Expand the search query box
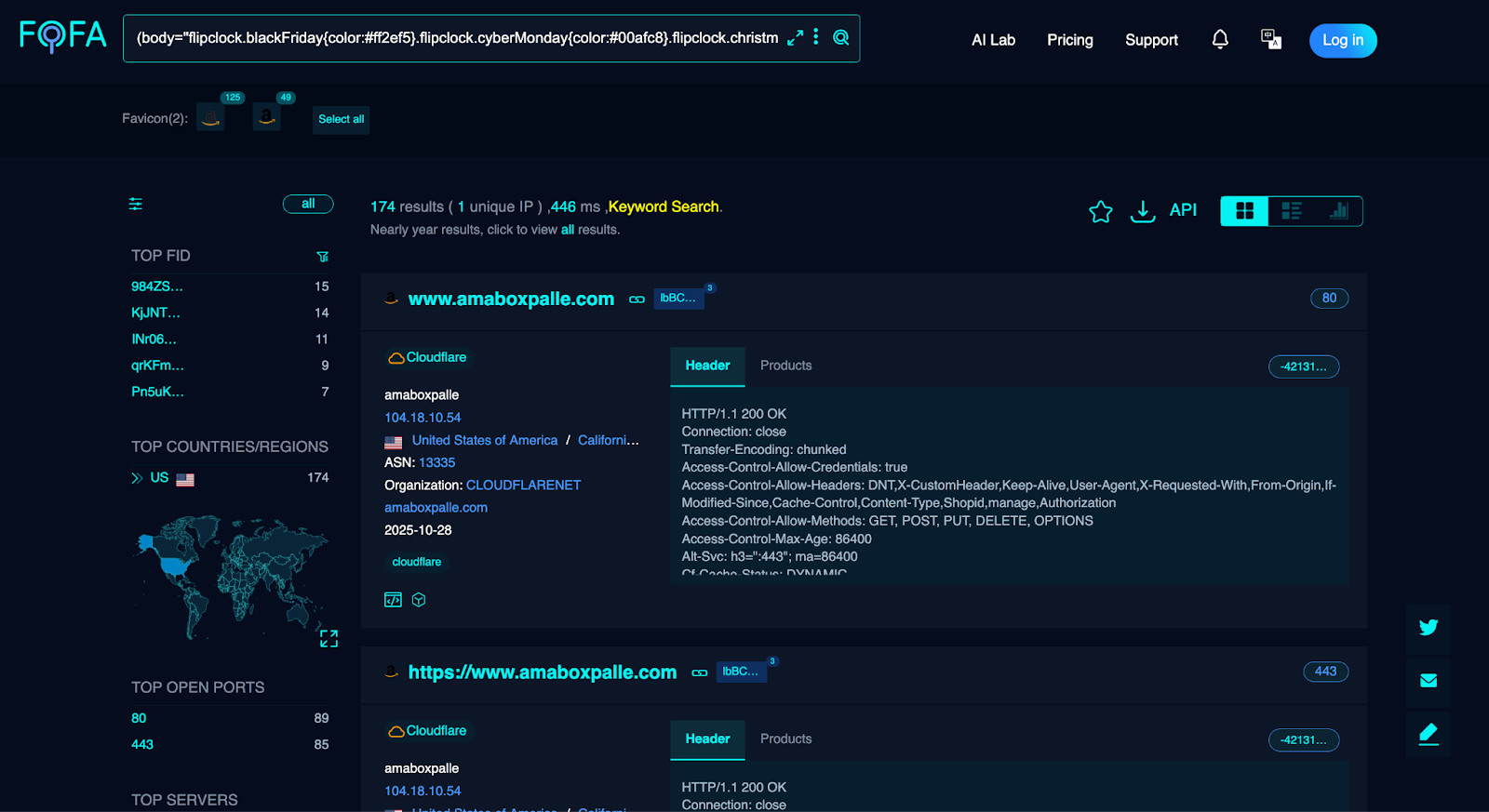This screenshot has width=1489, height=812. [x=795, y=38]
